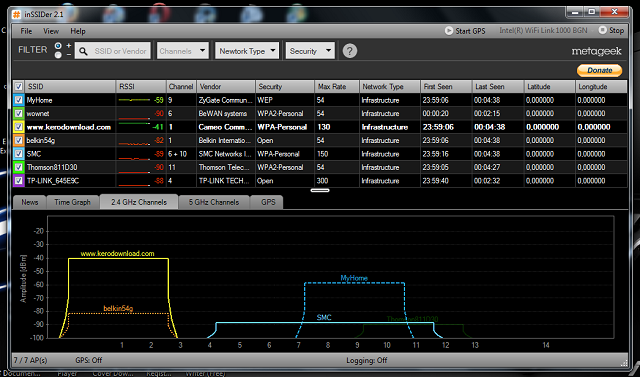The width and height of the screenshot is (640, 377).
Task: Open the Security filter dropdown
Action: [310, 51]
